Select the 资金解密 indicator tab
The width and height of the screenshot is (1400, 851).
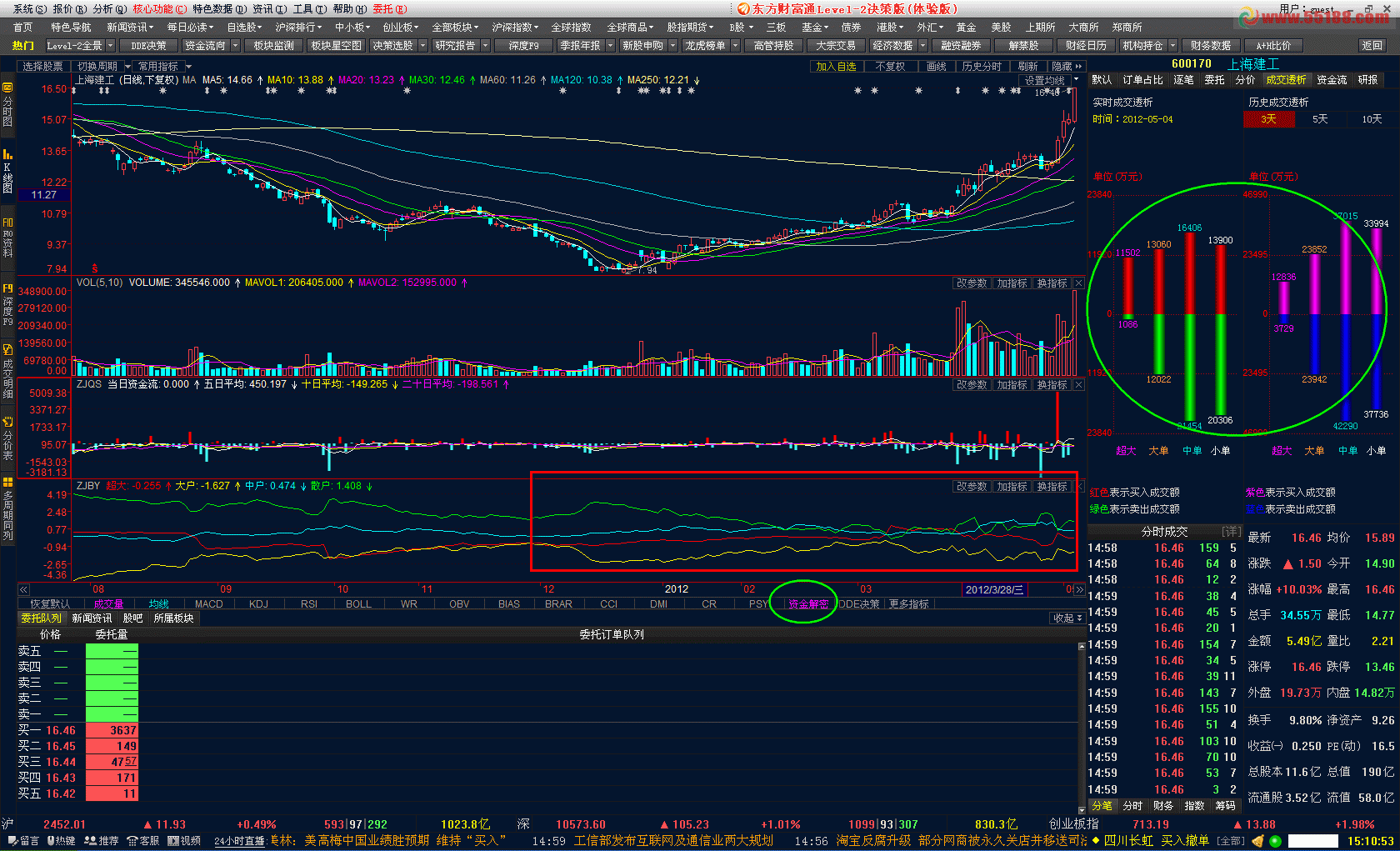click(x=808, y=604)
